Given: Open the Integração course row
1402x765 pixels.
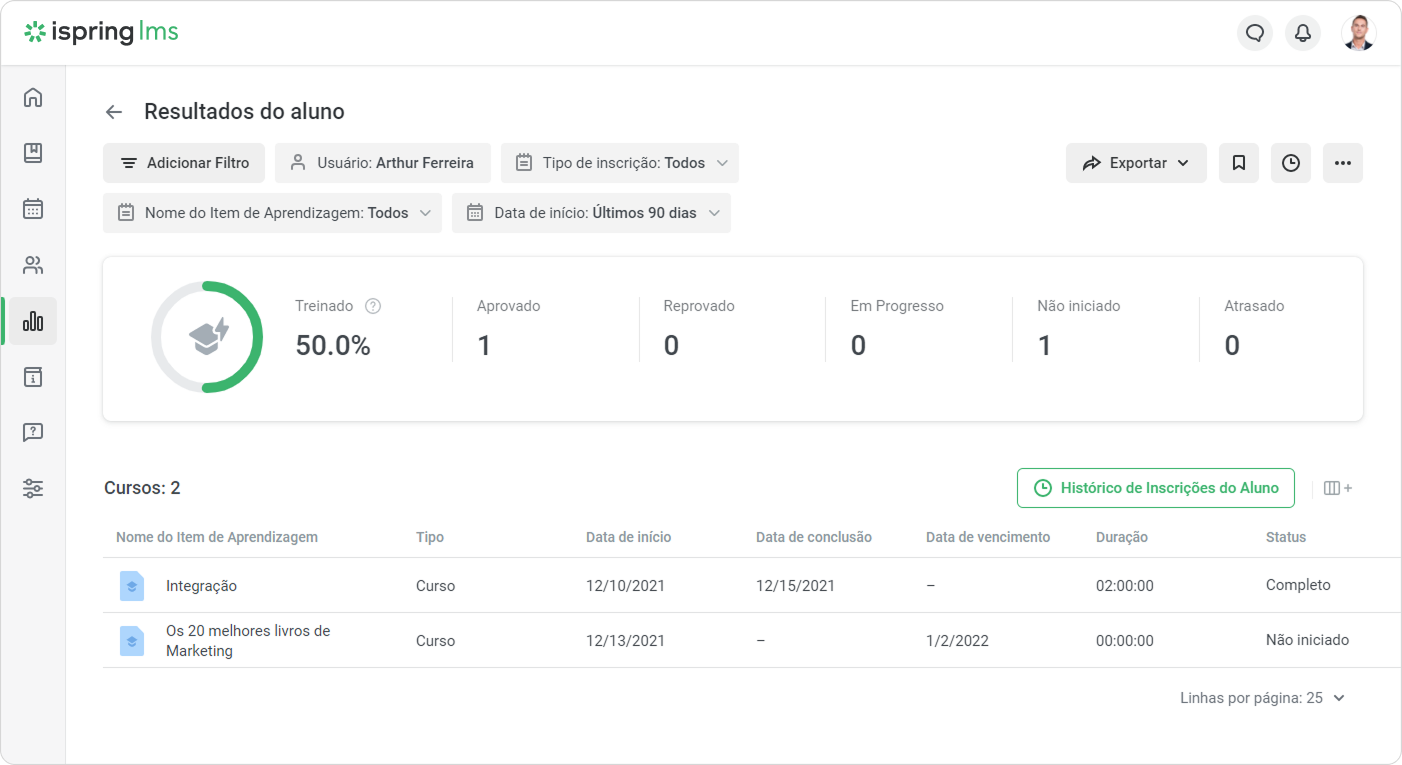Looking at the screenshot, I should [201, 586].
